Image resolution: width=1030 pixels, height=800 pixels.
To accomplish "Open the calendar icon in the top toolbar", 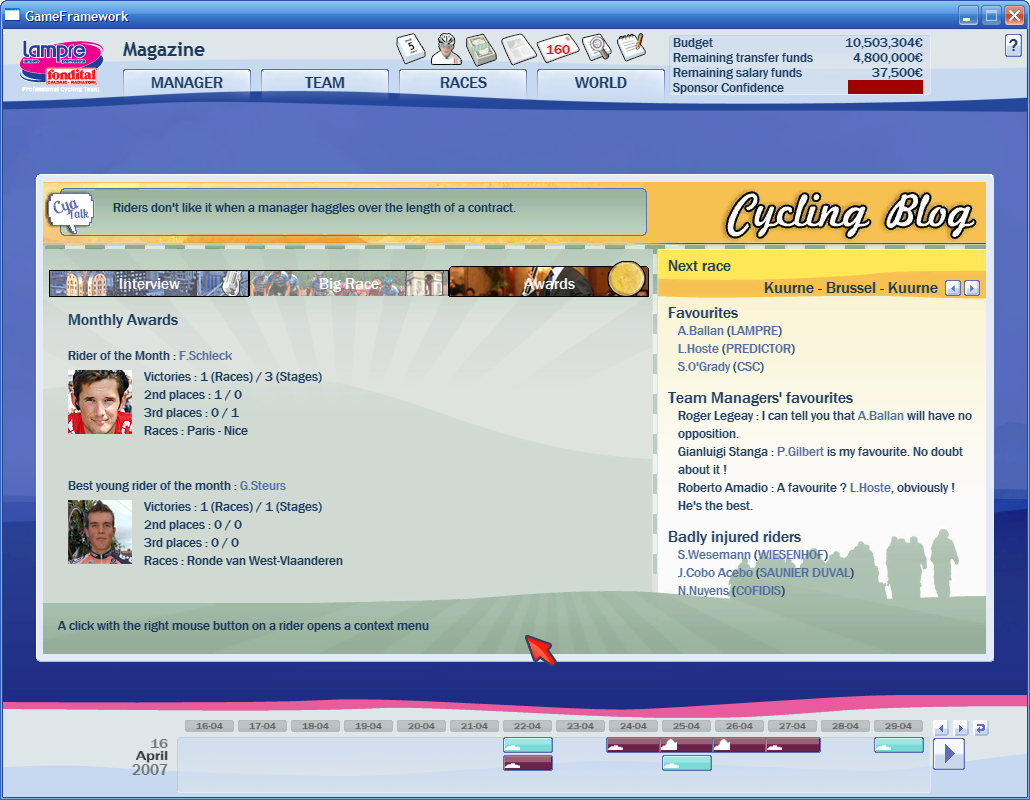I will click(x=411, y=49).
